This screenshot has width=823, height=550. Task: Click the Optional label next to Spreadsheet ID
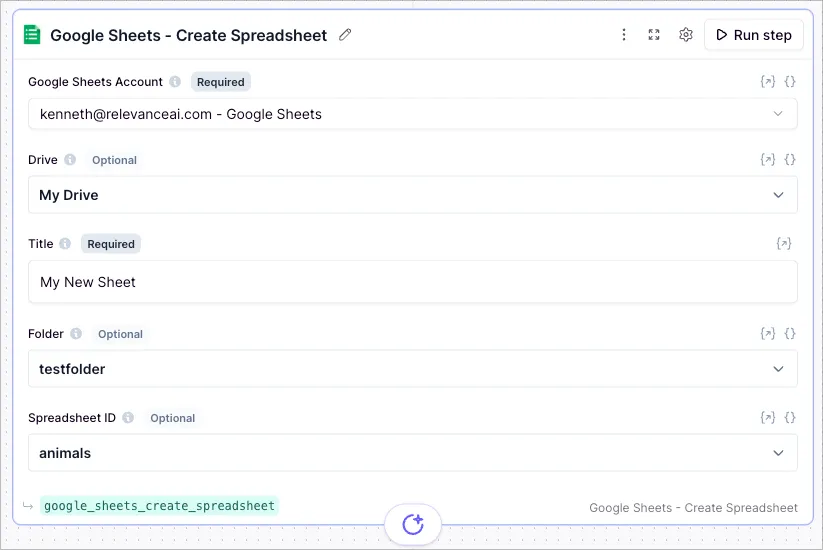pyautogui.click(x=173, y=418)
